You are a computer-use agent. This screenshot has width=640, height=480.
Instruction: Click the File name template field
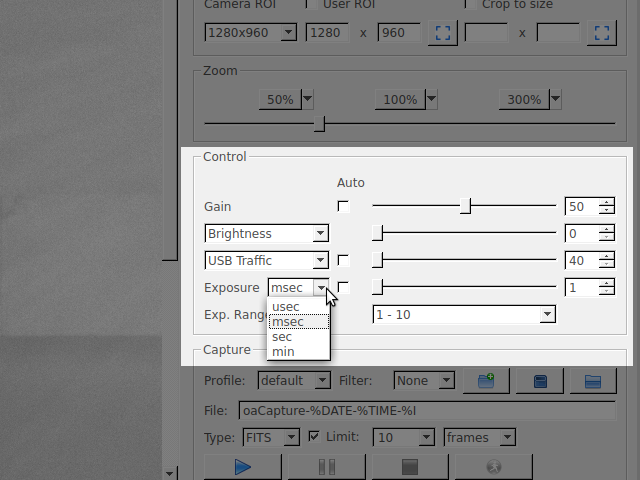(x=427, y=411)
